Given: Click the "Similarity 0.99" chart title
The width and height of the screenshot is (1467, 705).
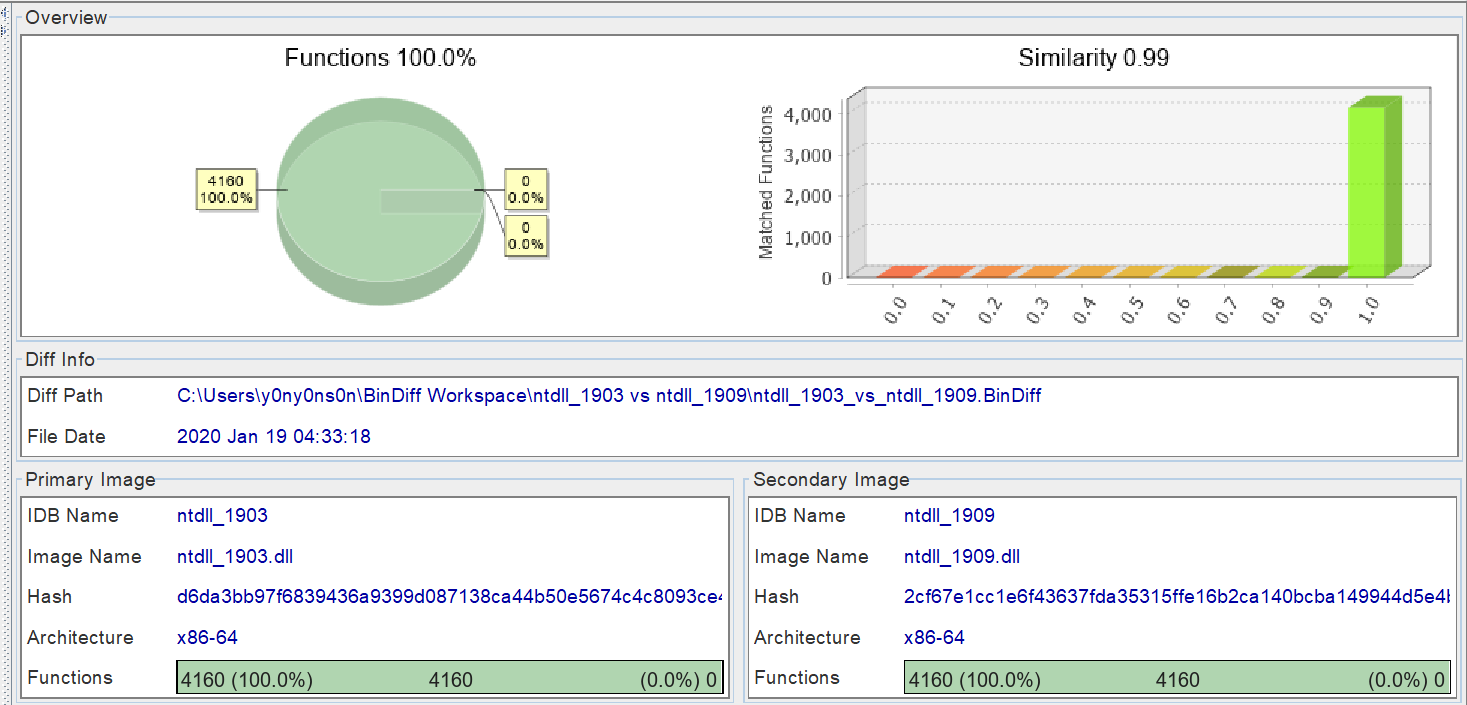Looking at the screenshot, I should coord(1093,58).
